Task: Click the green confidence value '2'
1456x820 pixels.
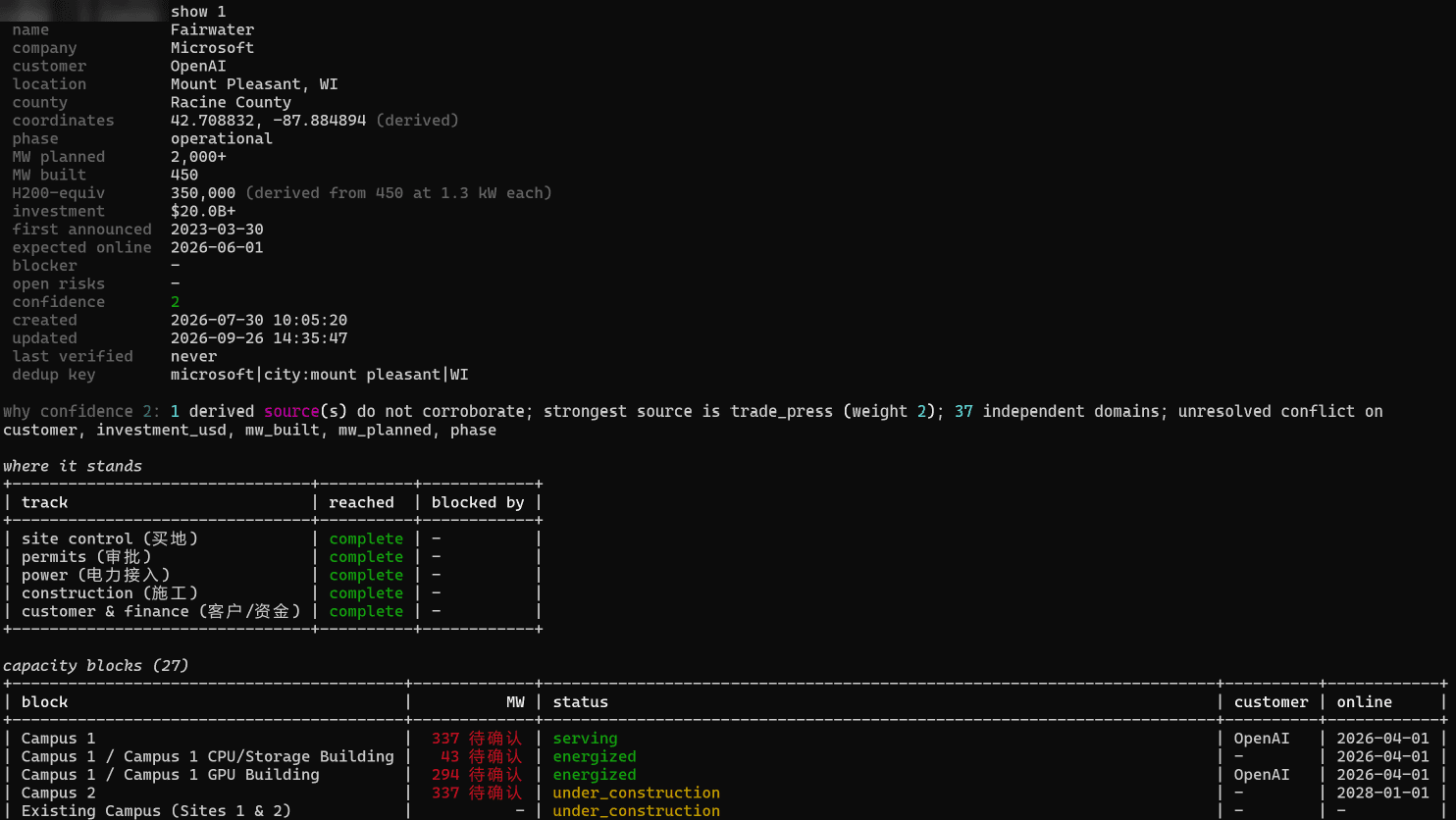Action: [x=176, y=302]
